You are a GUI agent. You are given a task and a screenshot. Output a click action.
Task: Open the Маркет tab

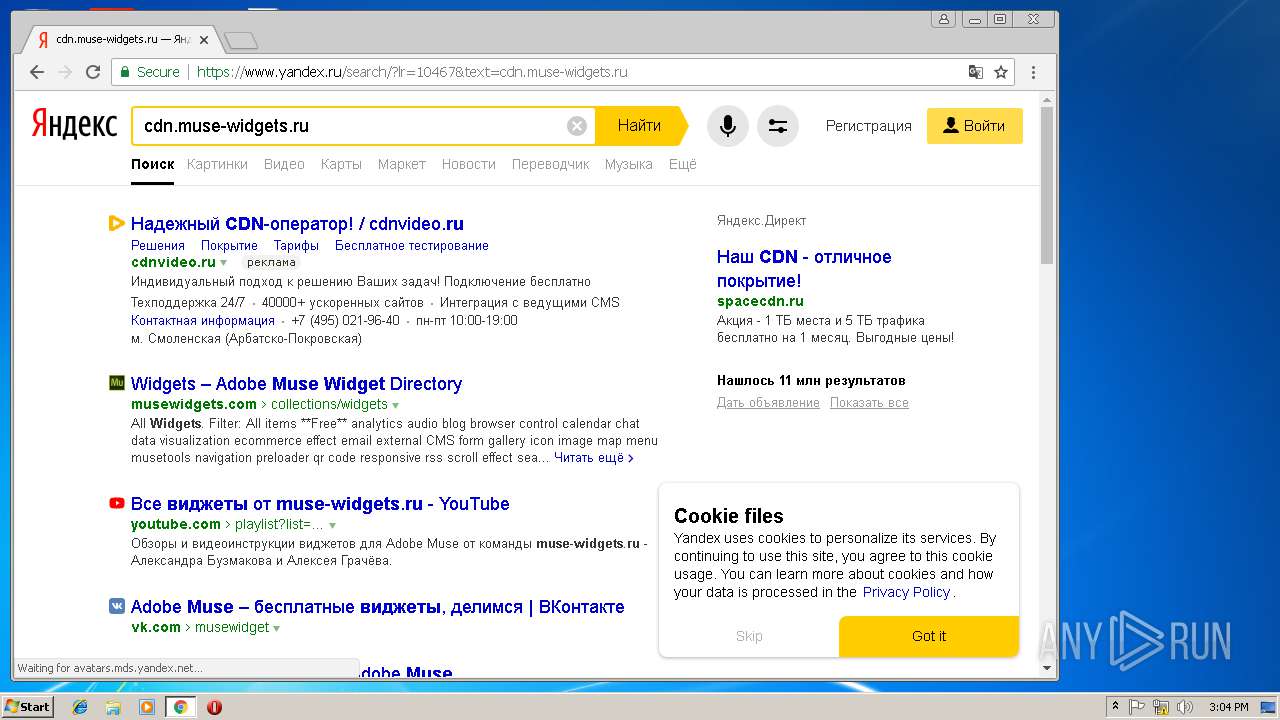tap(402, 164)
